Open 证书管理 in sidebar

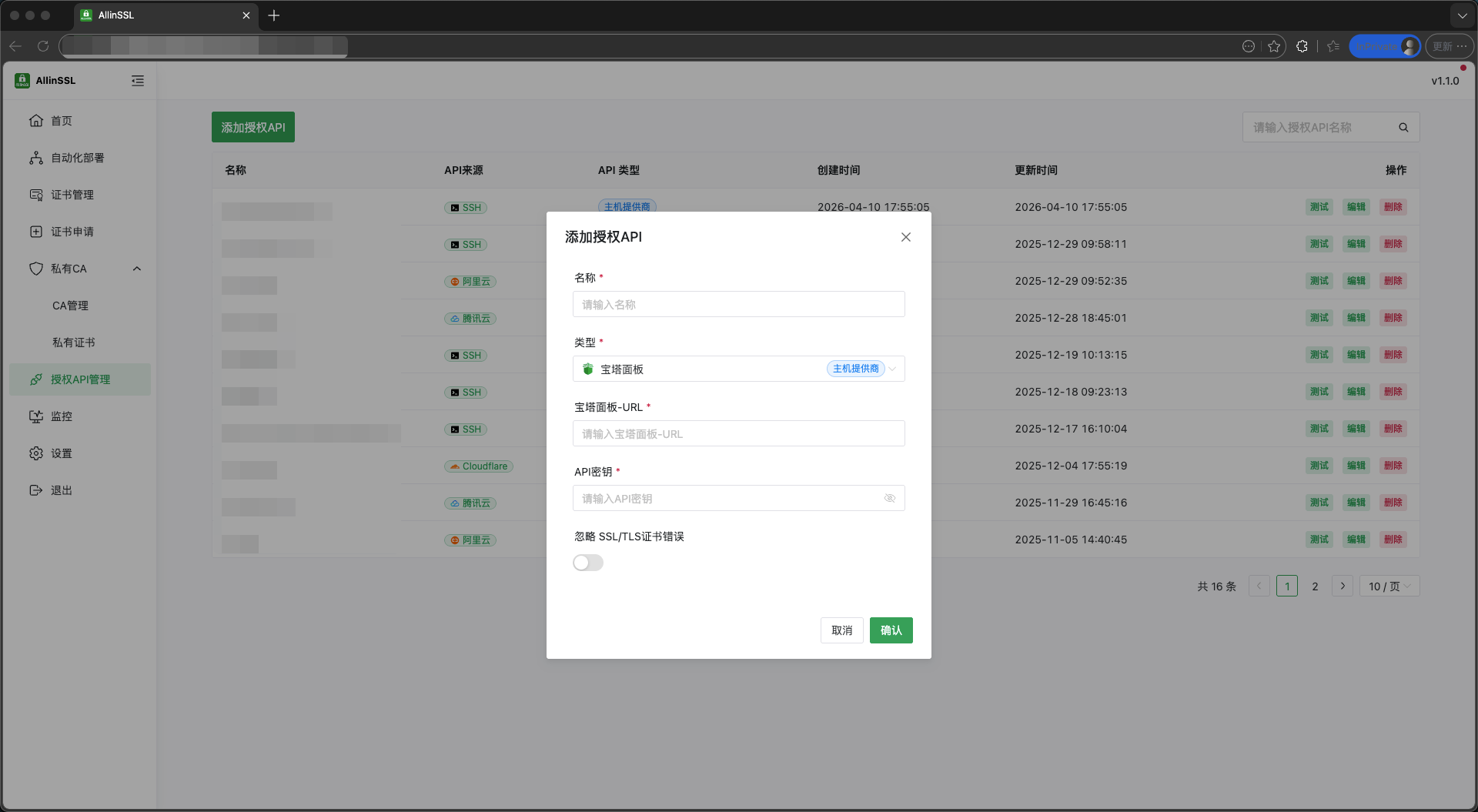[x=80, y=195]
